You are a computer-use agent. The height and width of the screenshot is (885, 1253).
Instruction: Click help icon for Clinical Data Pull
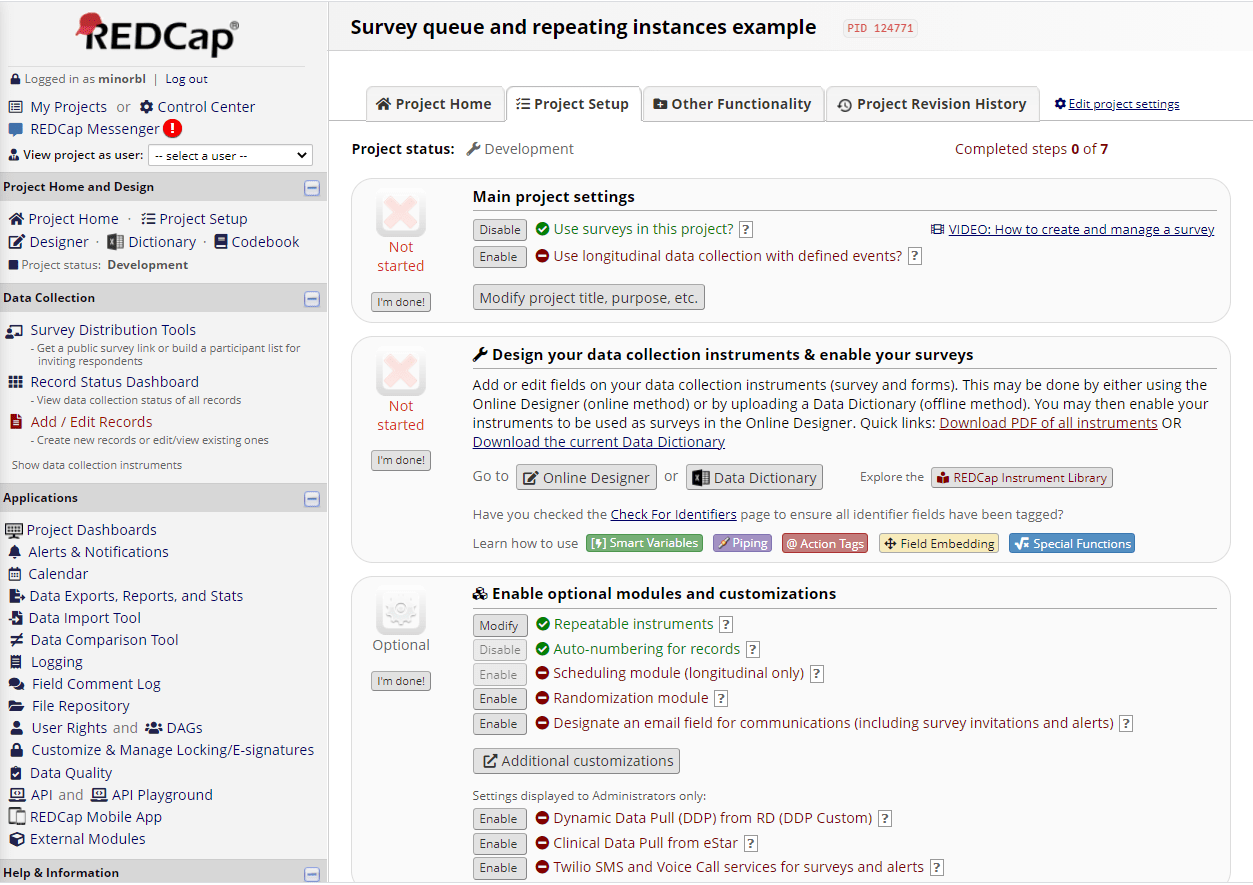click(751, 843)
